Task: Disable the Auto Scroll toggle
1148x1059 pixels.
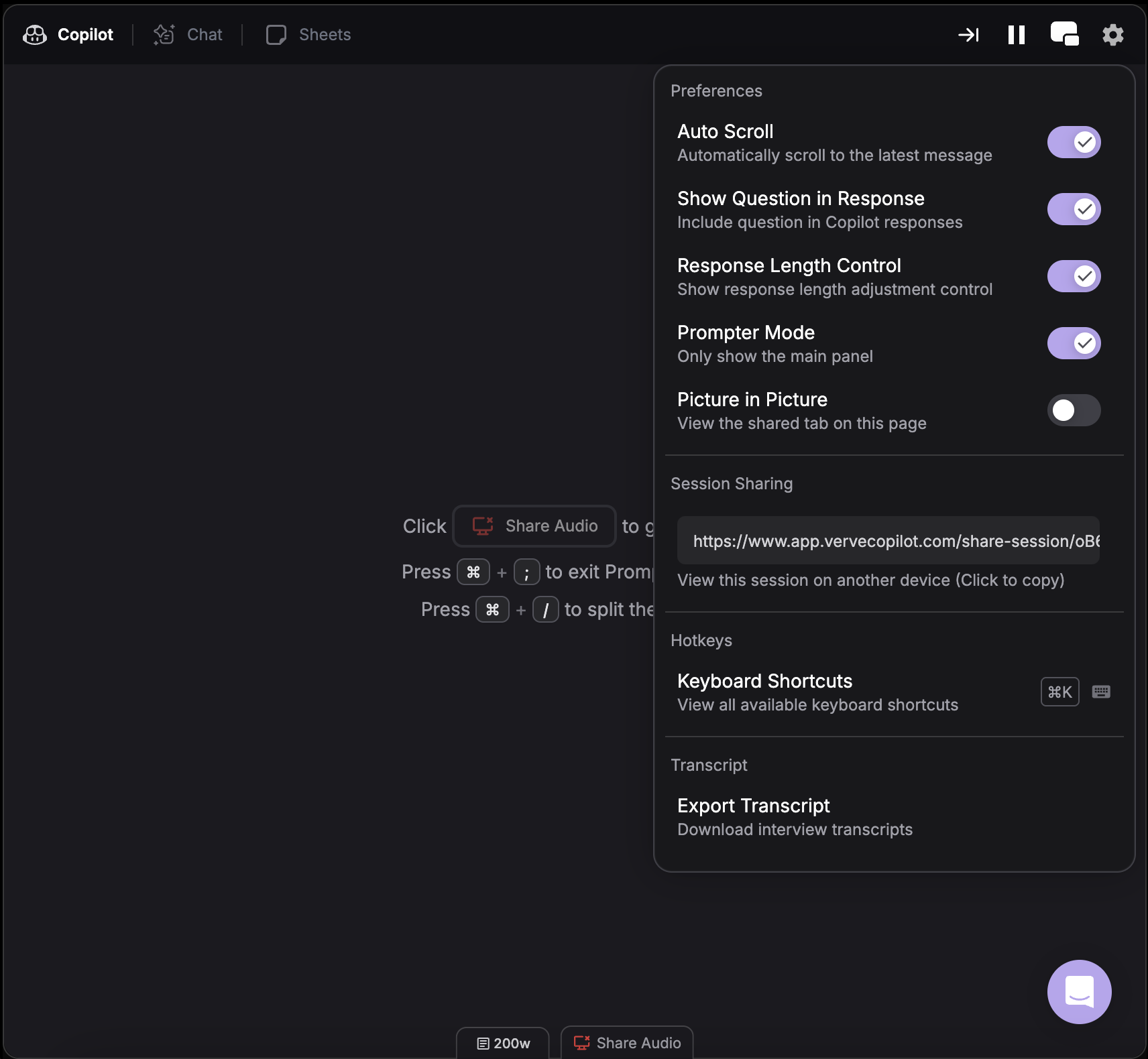Action: point(1073,142)
